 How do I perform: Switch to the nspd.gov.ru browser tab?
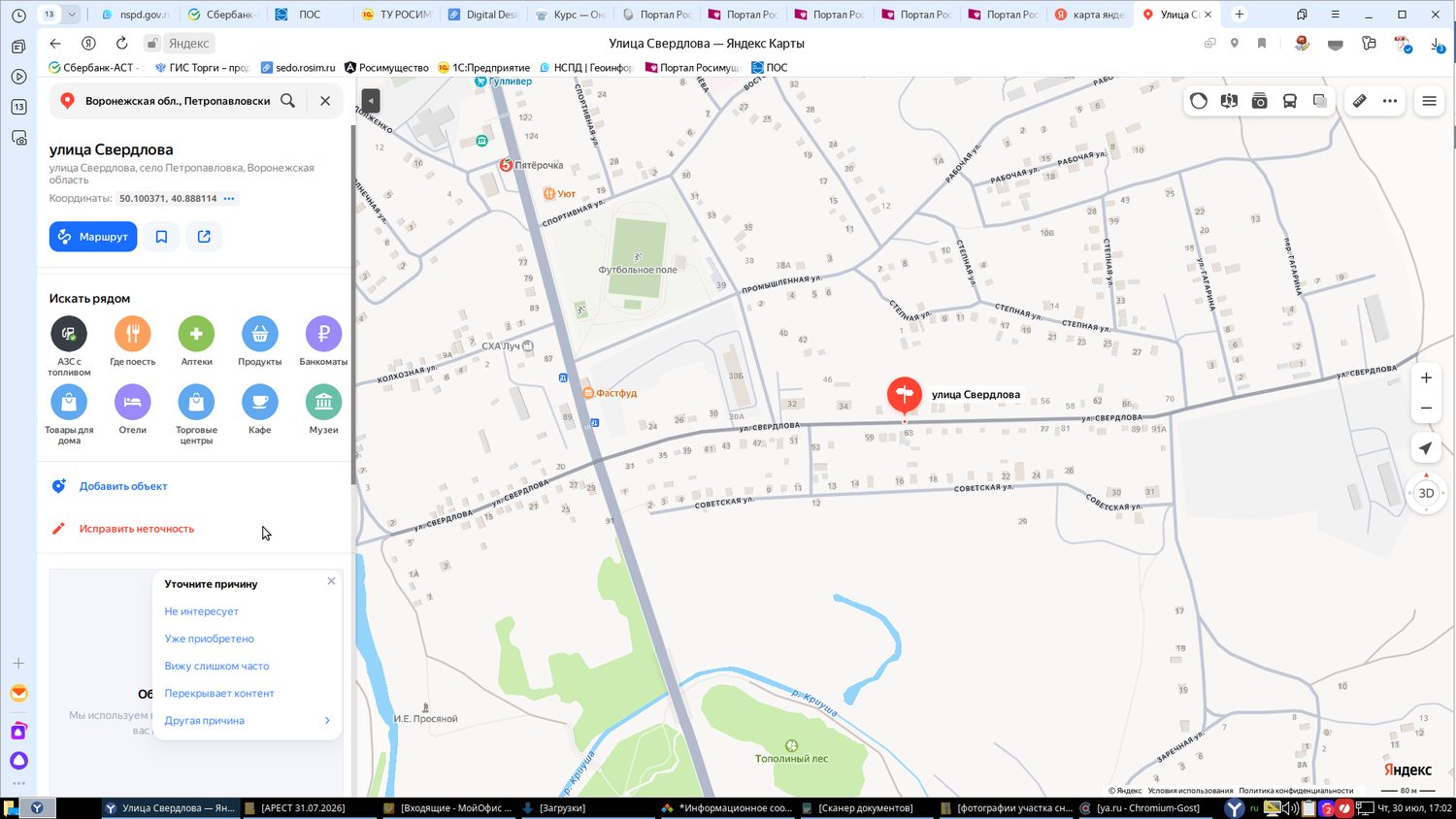[134, 15]
